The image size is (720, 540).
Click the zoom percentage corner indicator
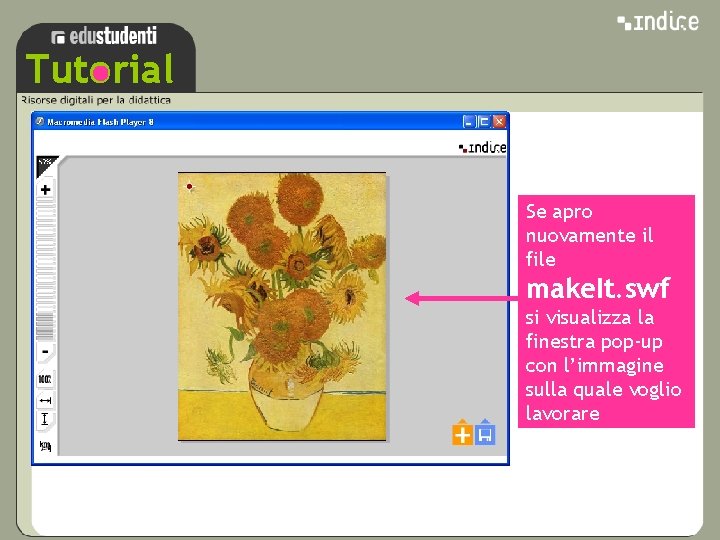pyautogui.click(x=45, y=165)
